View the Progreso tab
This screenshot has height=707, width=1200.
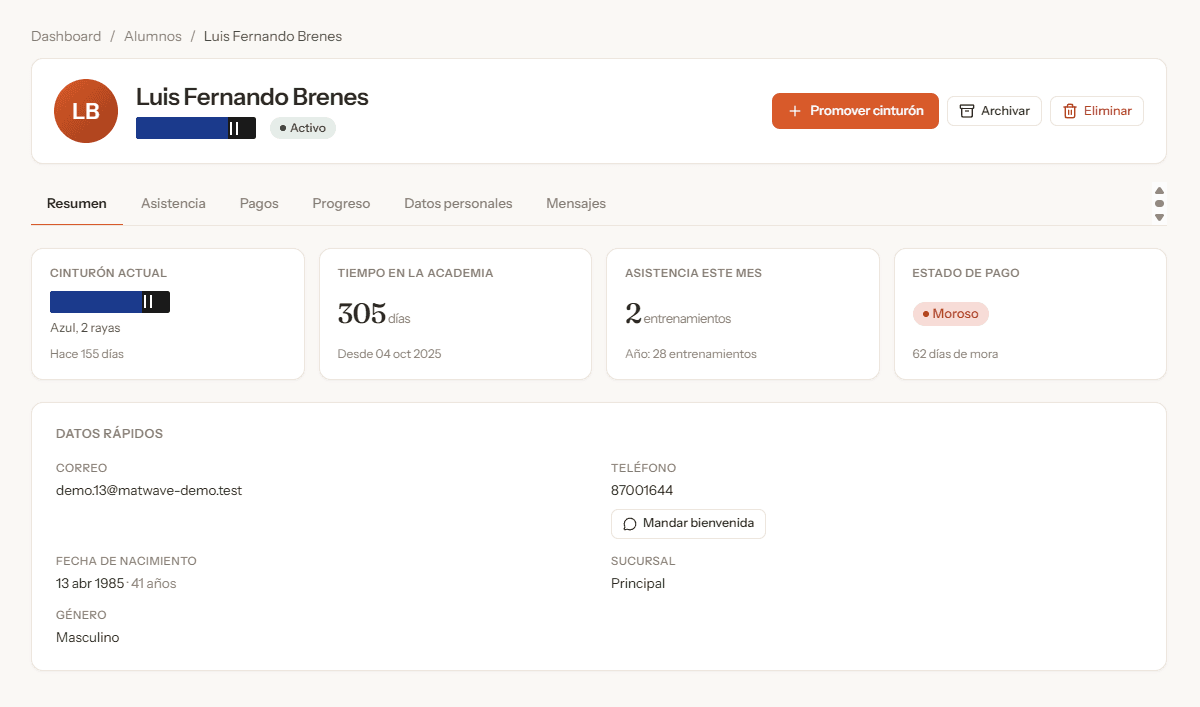tap(341, 203)
